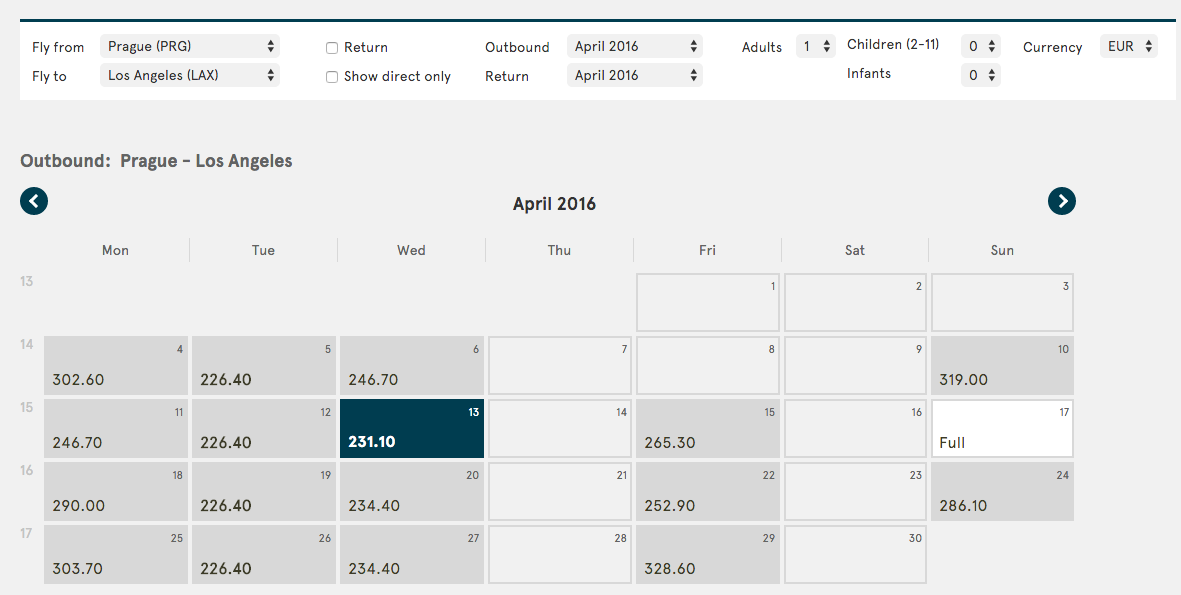Select April 29 fare 328.60

(x=708, y=555)
